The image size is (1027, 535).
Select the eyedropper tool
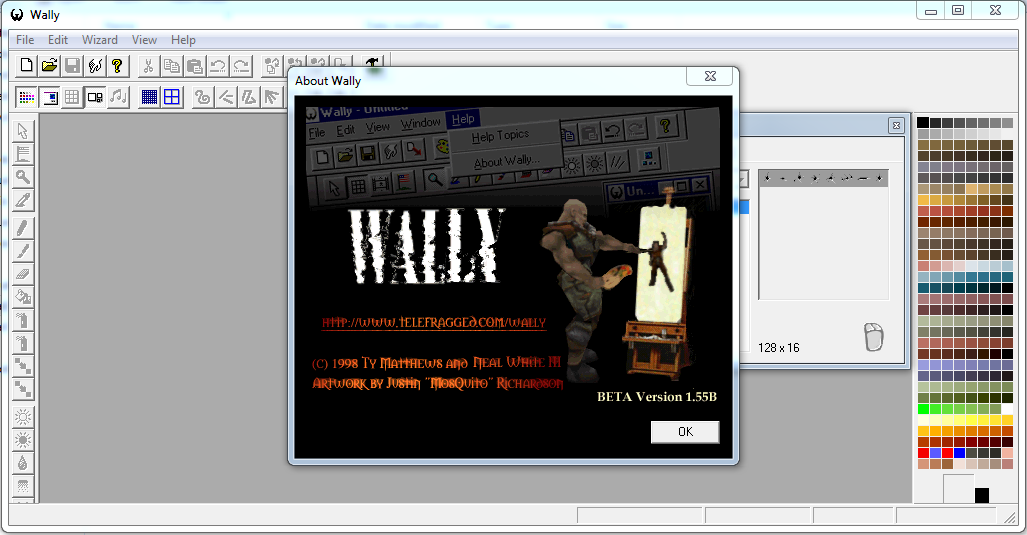click(23, 200)
